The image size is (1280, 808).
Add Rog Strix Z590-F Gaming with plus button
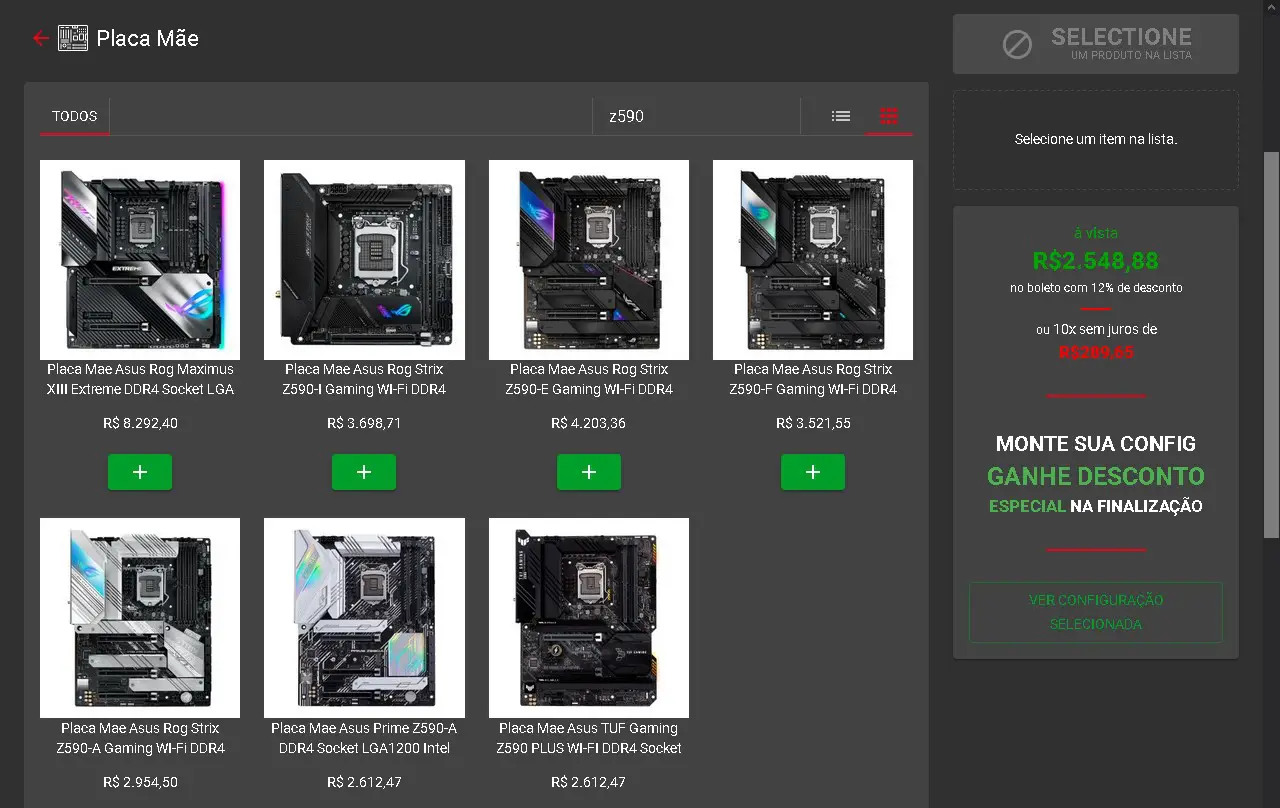coord(813,472)
